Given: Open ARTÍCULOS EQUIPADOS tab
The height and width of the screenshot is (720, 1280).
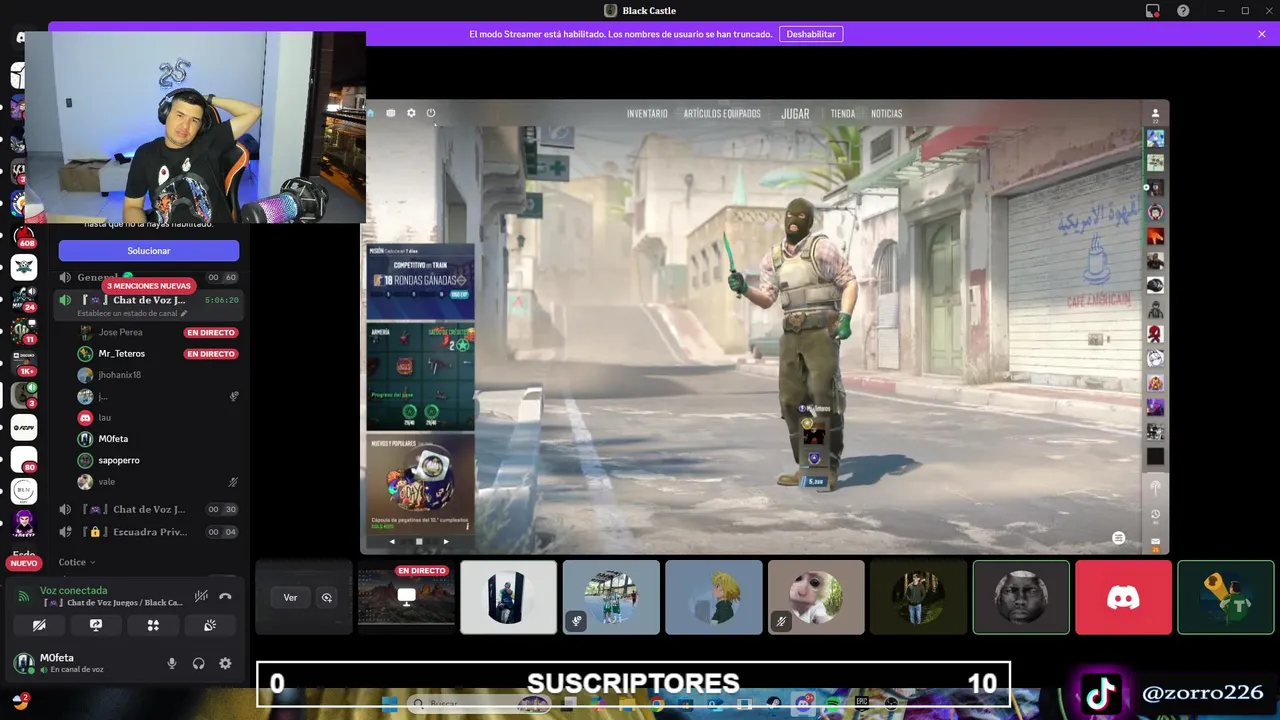Looking at the screenshot, I should coord(722,114).
